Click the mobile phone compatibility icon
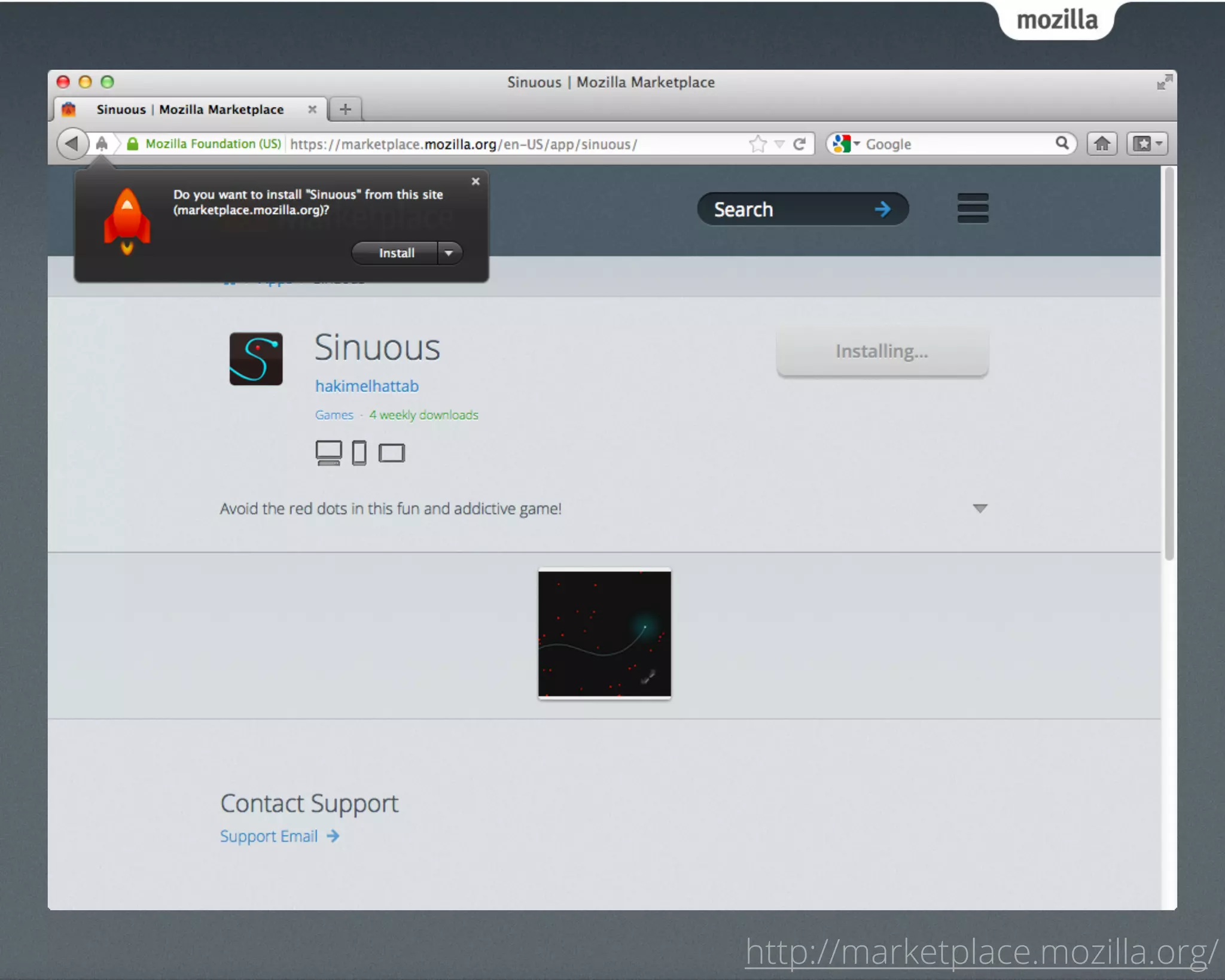 359,453
